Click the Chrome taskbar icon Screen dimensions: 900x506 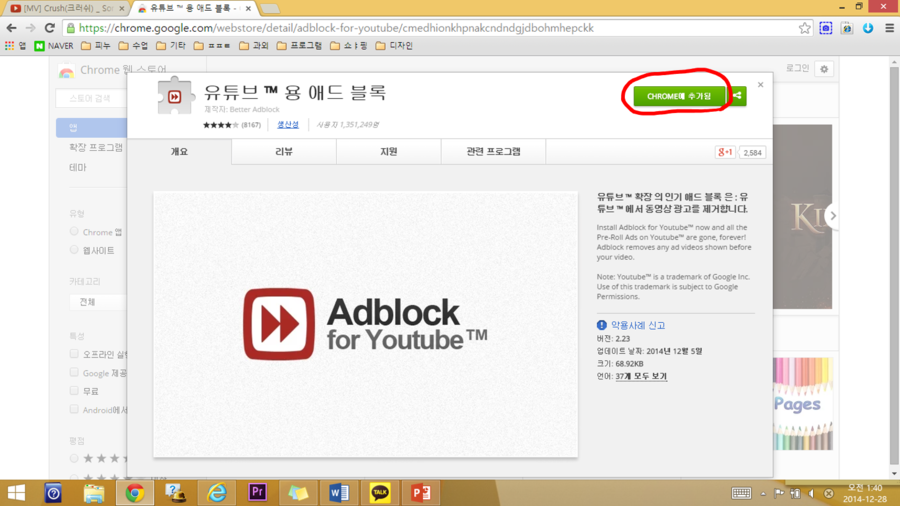point(135,493)
